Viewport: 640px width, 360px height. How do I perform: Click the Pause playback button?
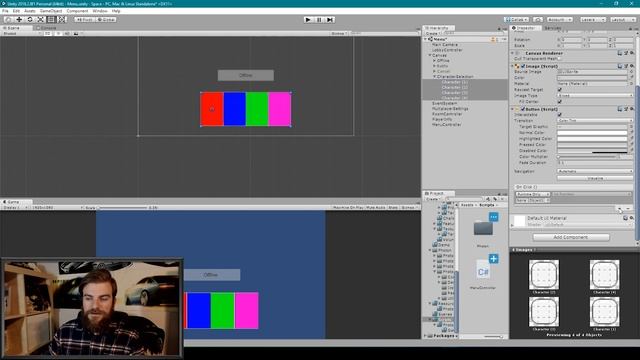pos(319,20)
